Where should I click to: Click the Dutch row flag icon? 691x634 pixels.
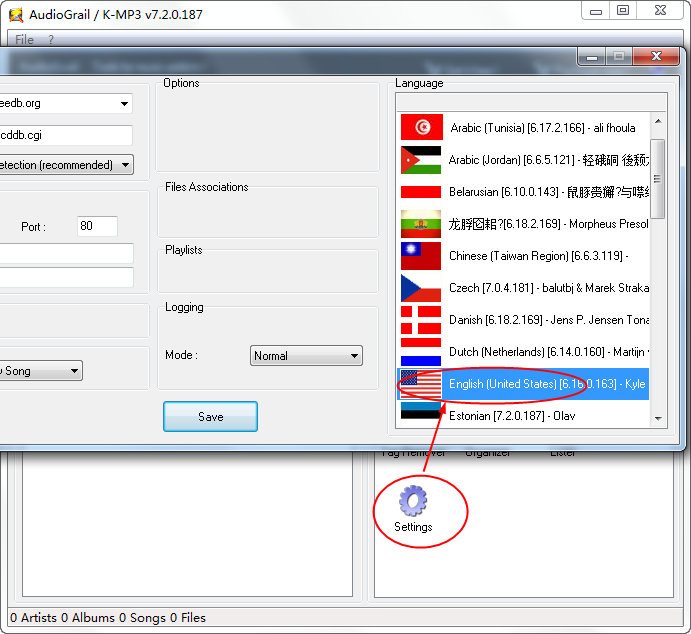(x=421, y=352)
